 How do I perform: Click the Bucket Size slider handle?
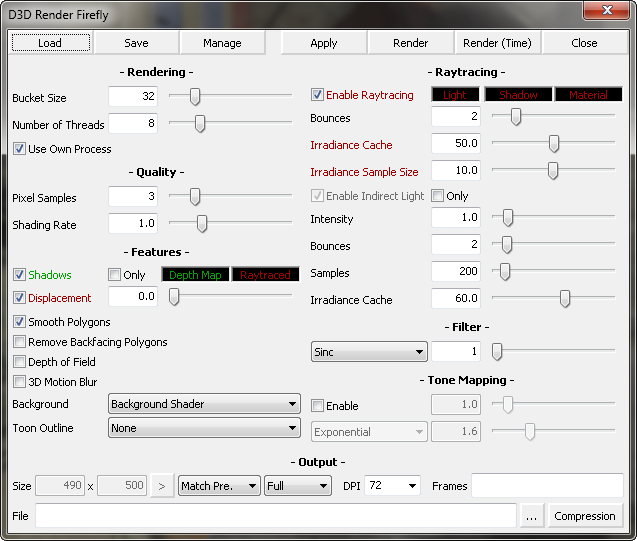[195, 97]
